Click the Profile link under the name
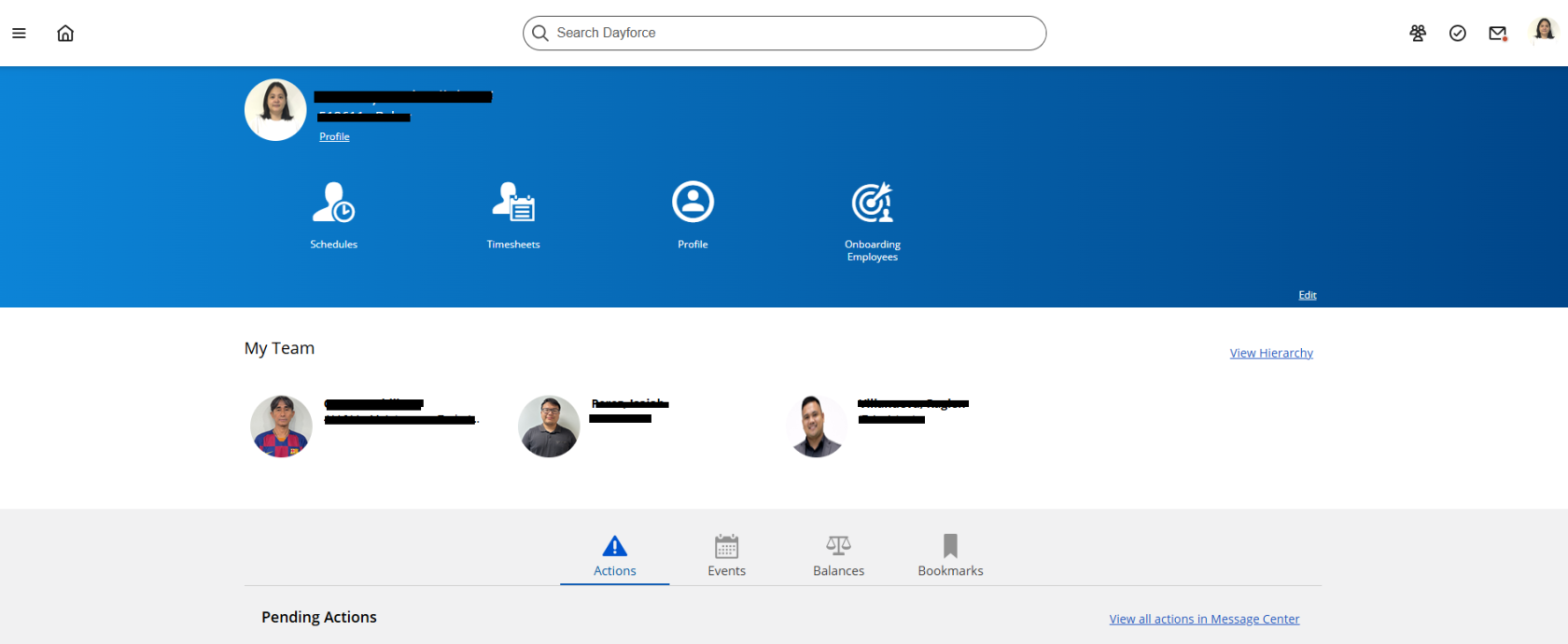The height and width of the screenshot is (644, 1568). coord(334,136)
